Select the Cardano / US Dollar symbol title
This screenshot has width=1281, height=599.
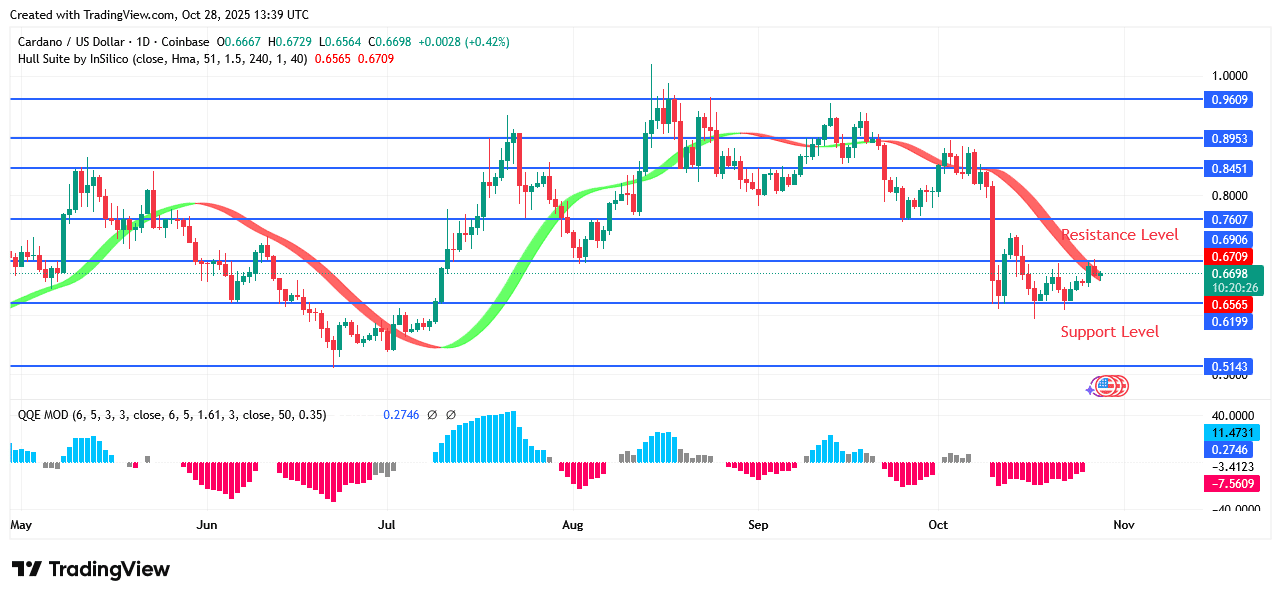pyautogui.click(x=68, y=42)
